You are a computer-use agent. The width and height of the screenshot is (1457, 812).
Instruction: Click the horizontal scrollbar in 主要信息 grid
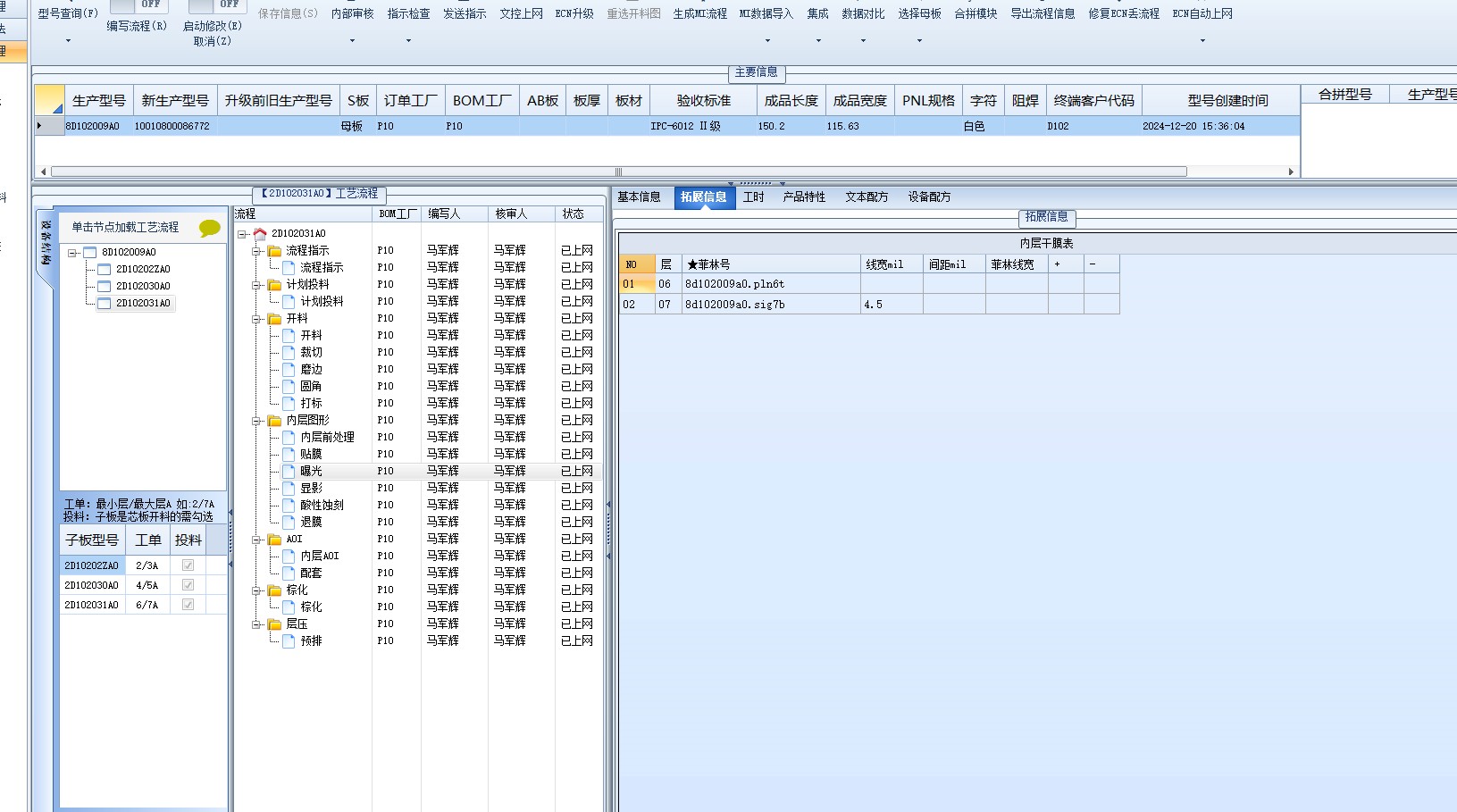pos(619,172)
